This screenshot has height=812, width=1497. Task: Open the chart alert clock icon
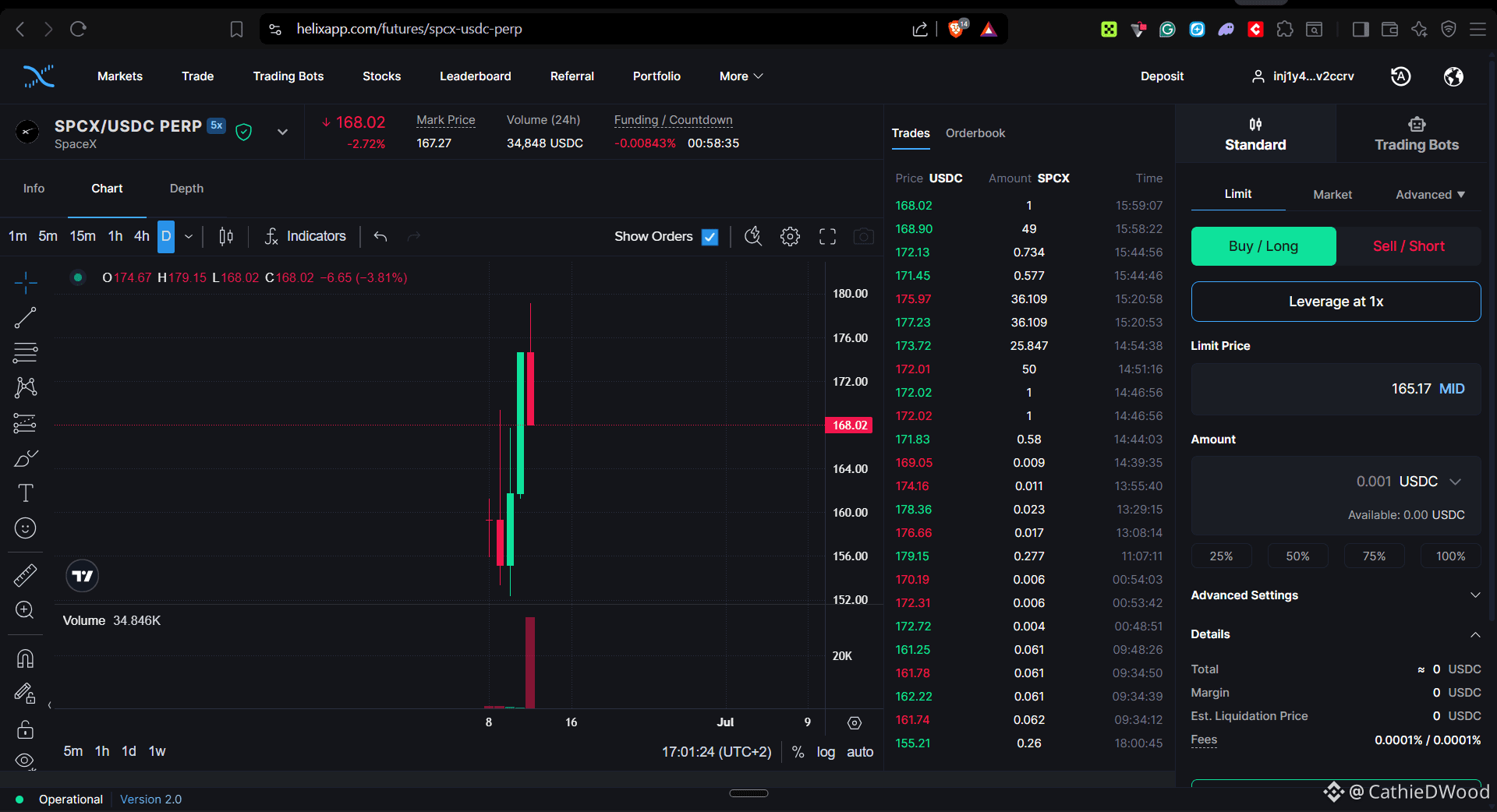point(752,236)
